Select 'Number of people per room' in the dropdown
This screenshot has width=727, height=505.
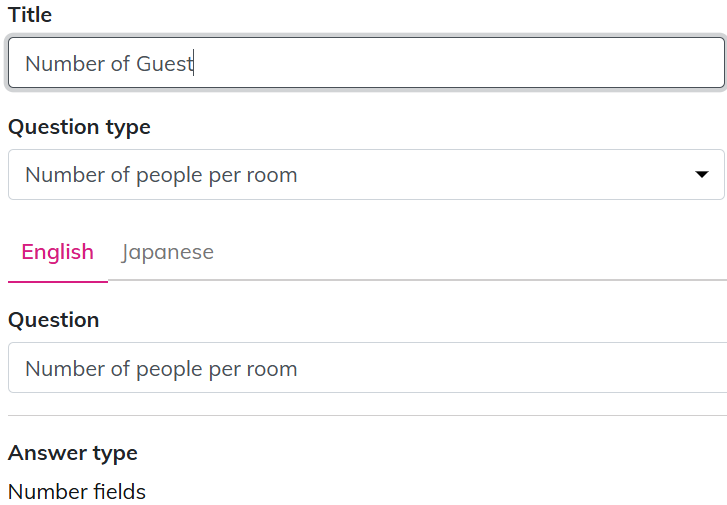click(x=161, y=175)
